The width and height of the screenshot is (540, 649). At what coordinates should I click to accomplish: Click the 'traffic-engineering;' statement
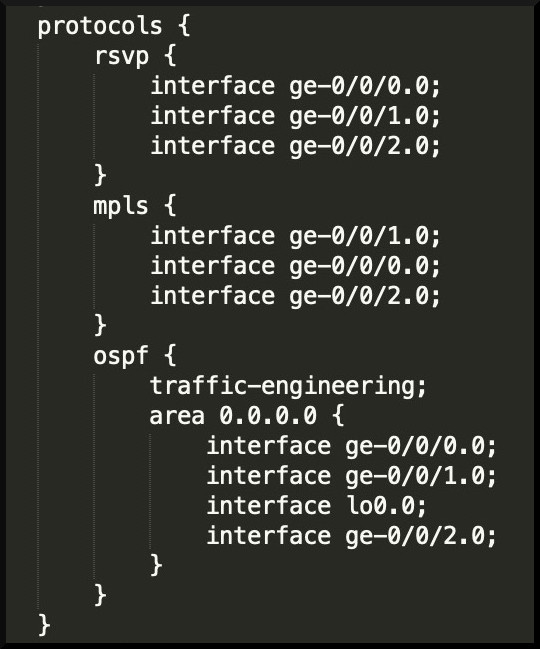[288, 387]
